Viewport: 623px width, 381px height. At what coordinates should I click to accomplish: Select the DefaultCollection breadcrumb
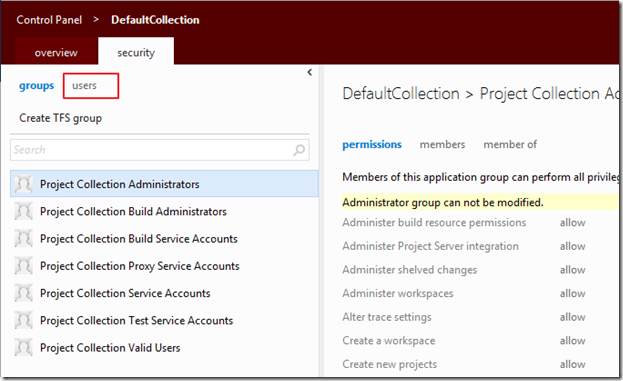(x=155, y=20)
